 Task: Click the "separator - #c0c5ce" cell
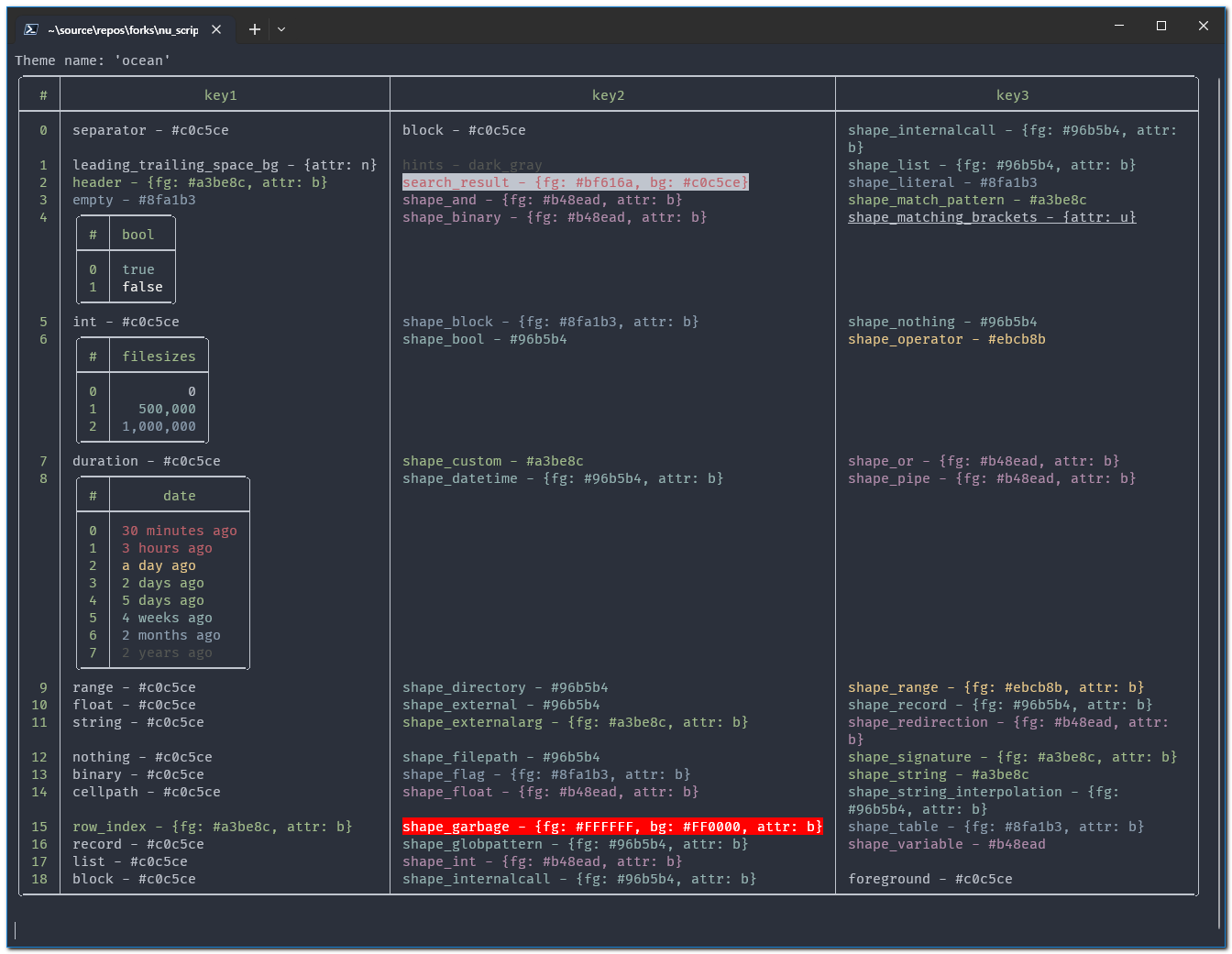(x=151, y=130)
